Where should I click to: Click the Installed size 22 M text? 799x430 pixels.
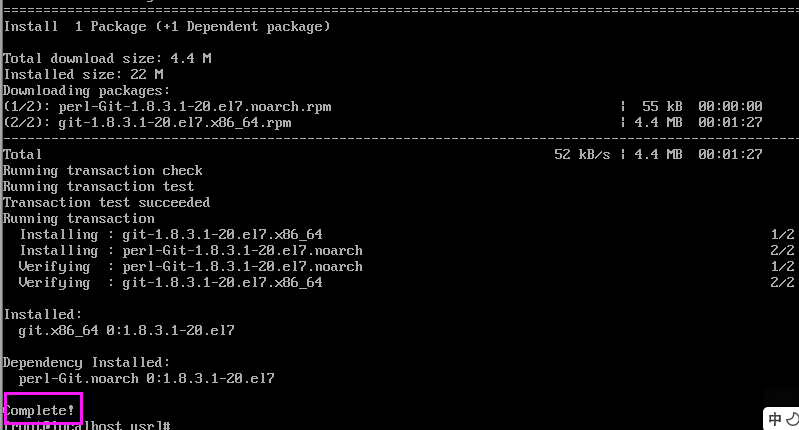click(83, 74)
